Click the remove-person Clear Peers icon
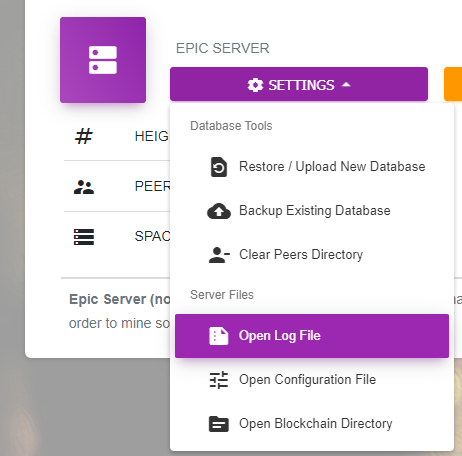This screenshot has height=456, width=462. click(219, 255)
